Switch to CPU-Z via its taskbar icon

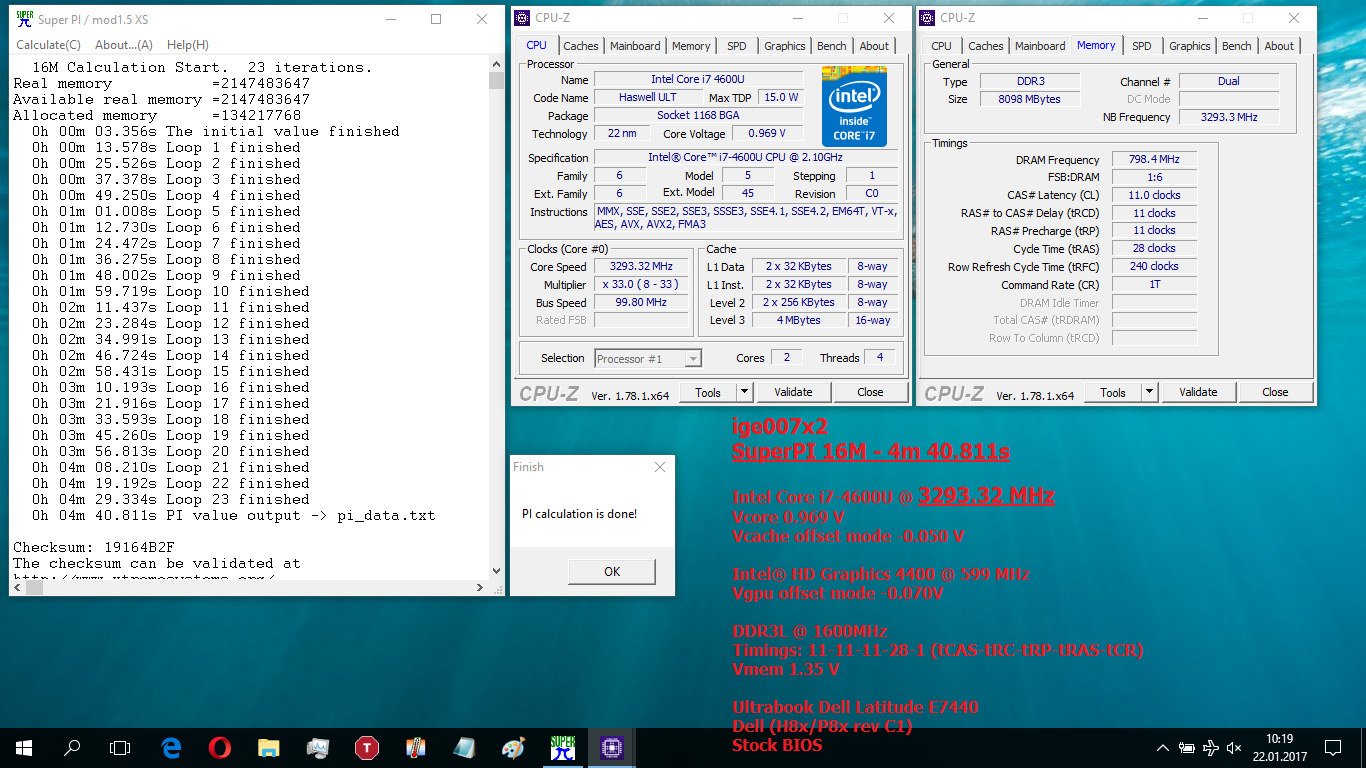click(x=611, y=747)
